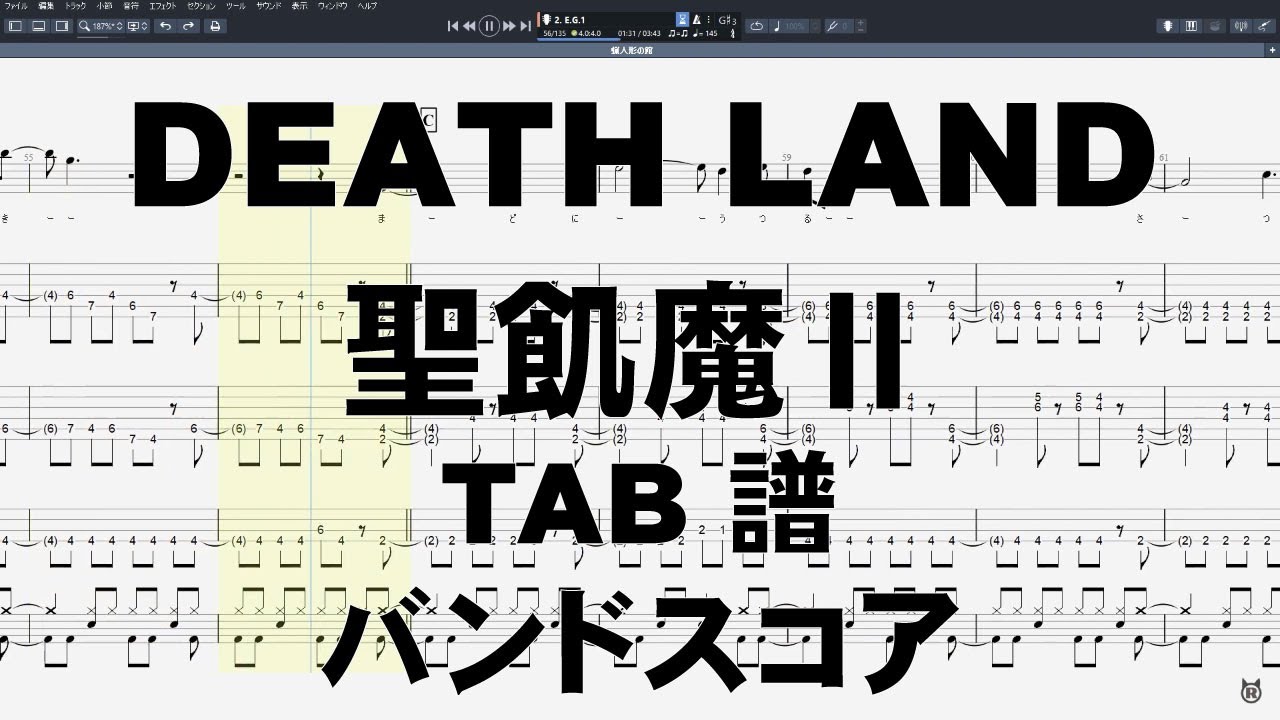Pause playback
This screenshot has width=1280, height=720.
[x=488, y=26]
